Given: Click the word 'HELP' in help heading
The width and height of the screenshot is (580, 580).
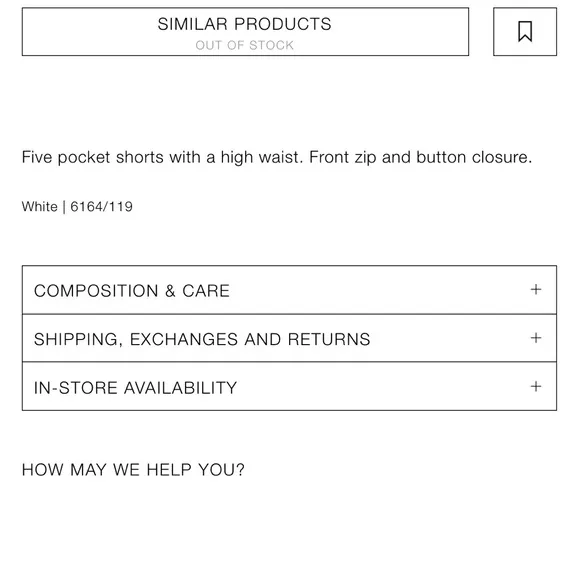Looking at the screenshot, I should [169, 470].
